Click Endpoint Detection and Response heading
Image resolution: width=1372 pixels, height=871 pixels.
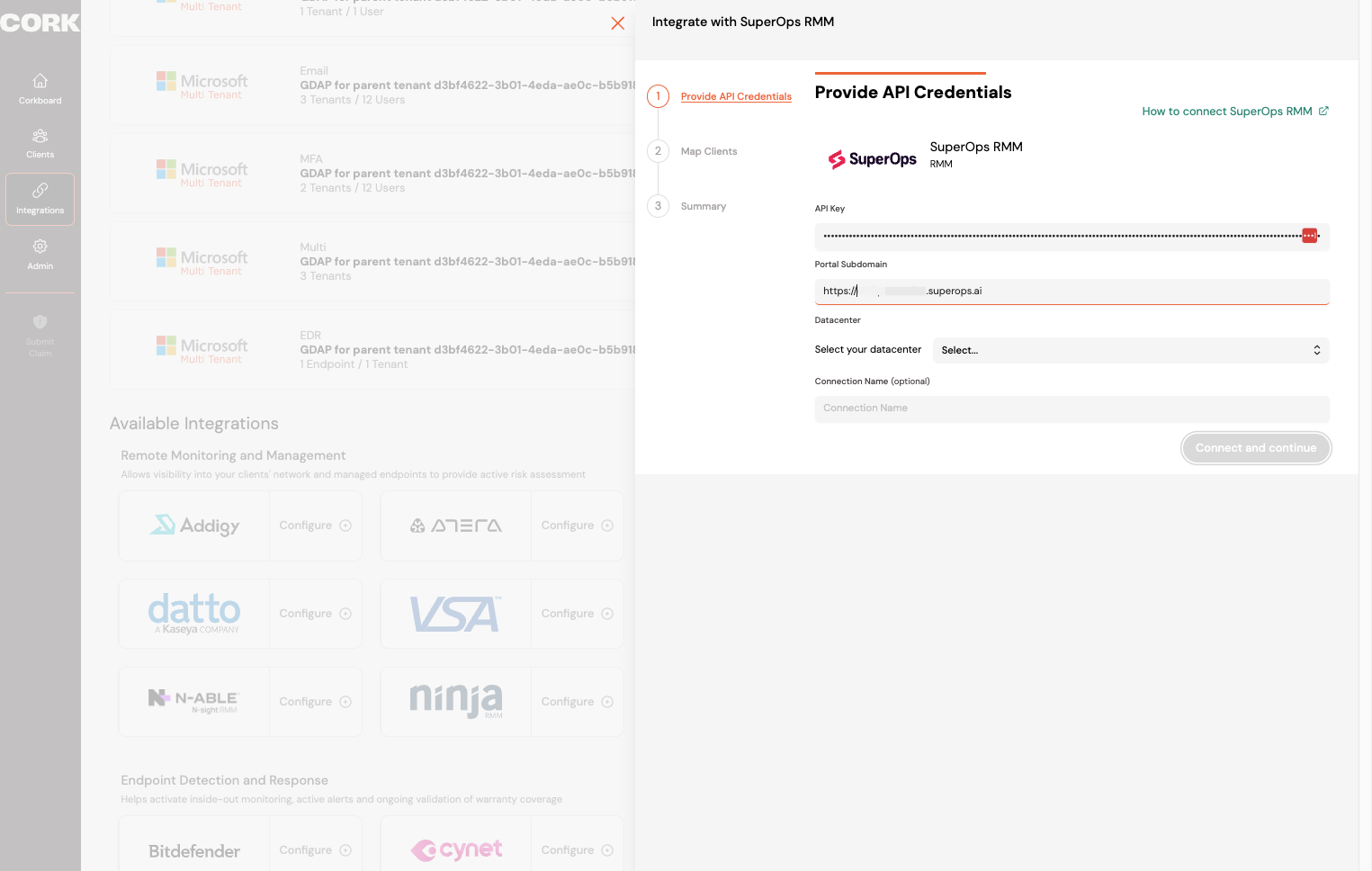pos(225,781)
